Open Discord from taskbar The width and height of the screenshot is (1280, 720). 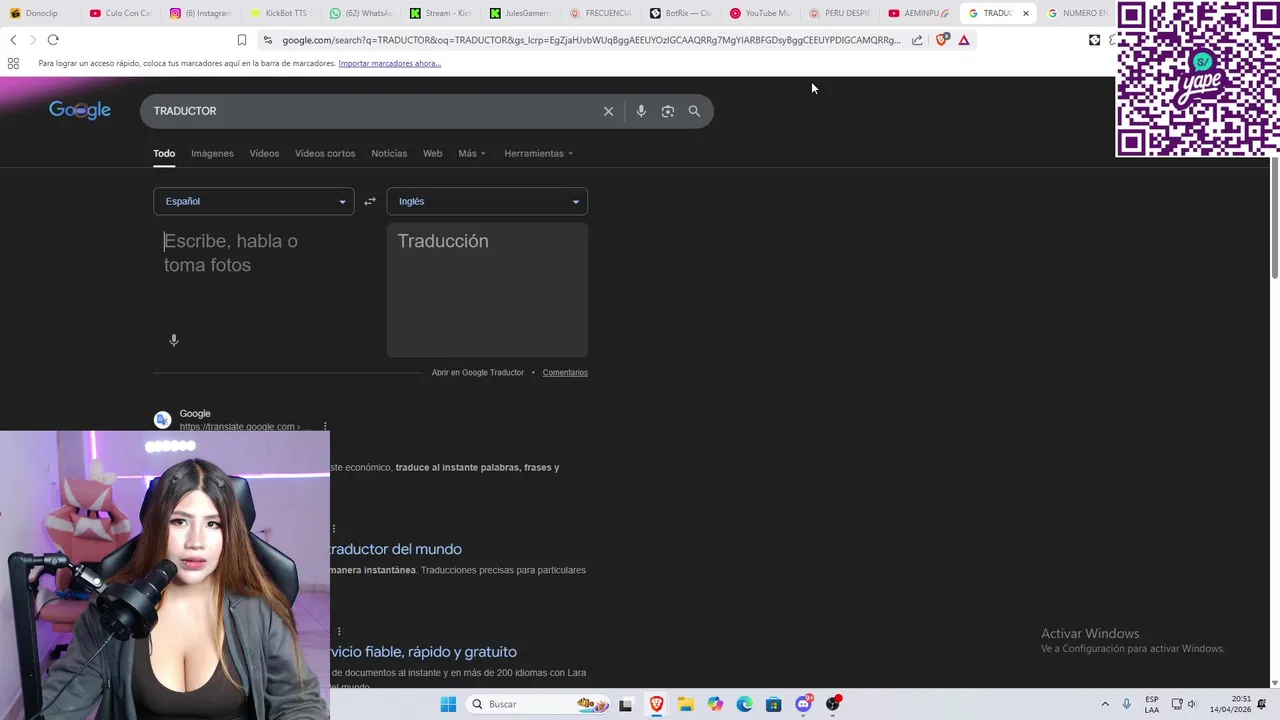pos(803,704)
